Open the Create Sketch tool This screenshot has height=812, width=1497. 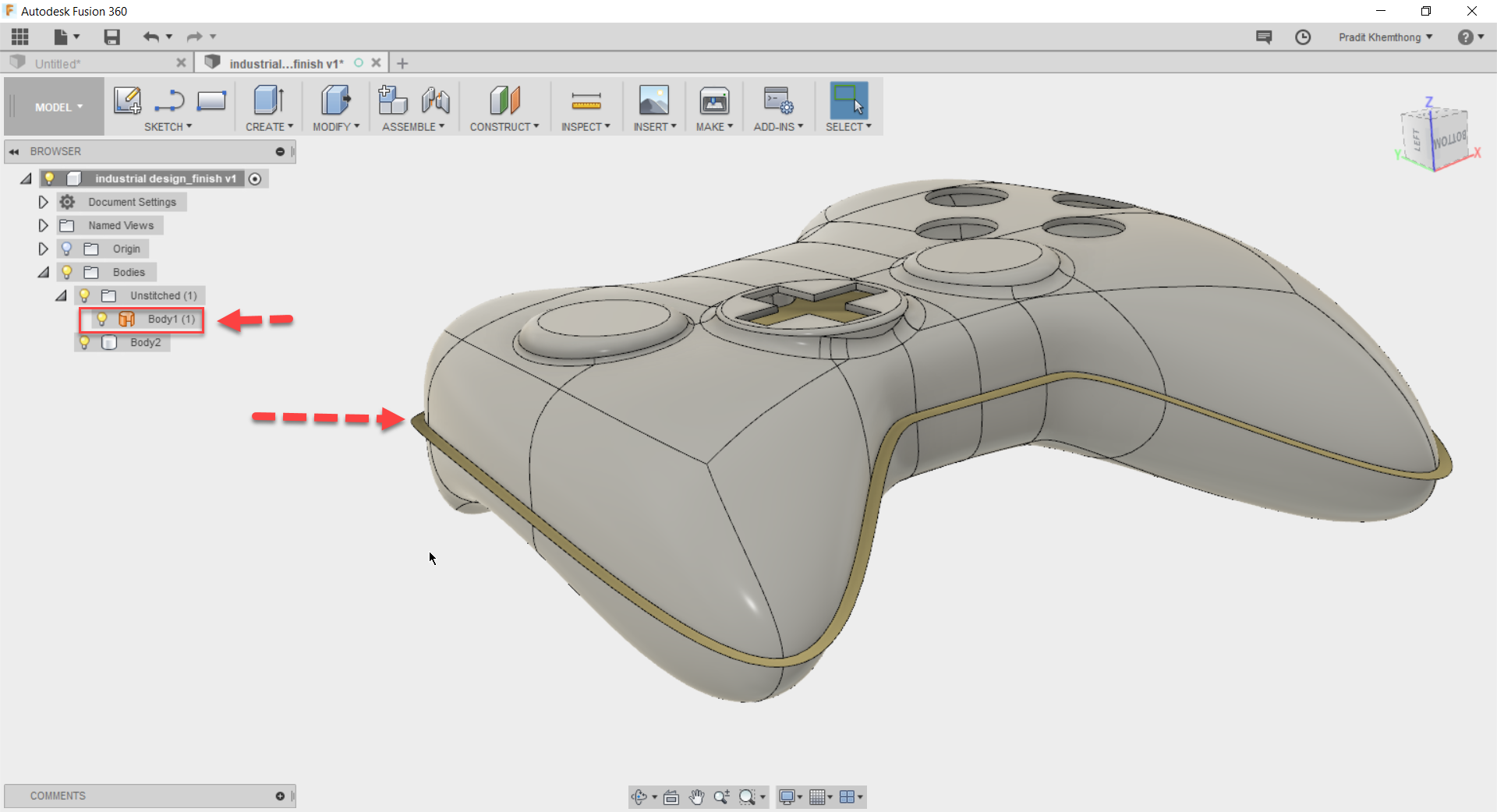127,101
